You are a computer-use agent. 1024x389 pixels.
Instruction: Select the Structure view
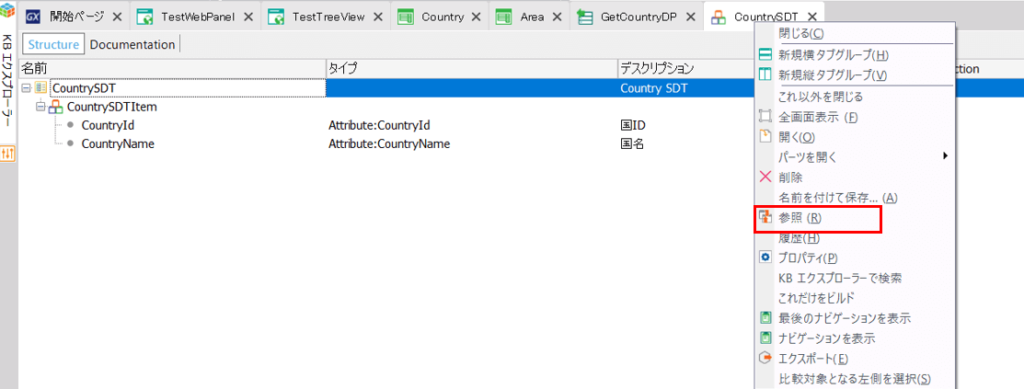coord(54,44)
